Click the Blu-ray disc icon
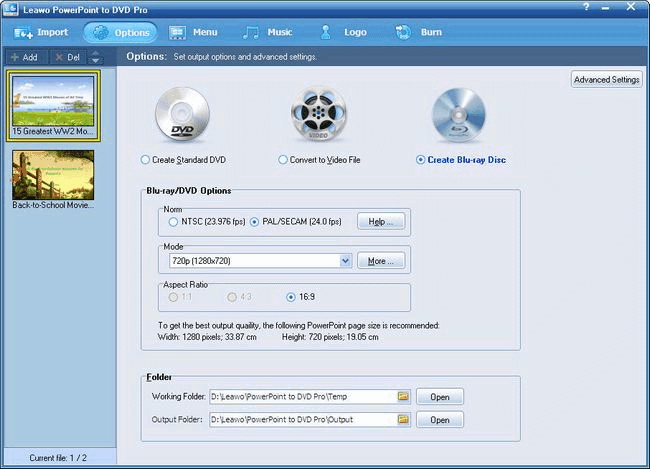Screen dimensions: 650x469 coord(459,116)
